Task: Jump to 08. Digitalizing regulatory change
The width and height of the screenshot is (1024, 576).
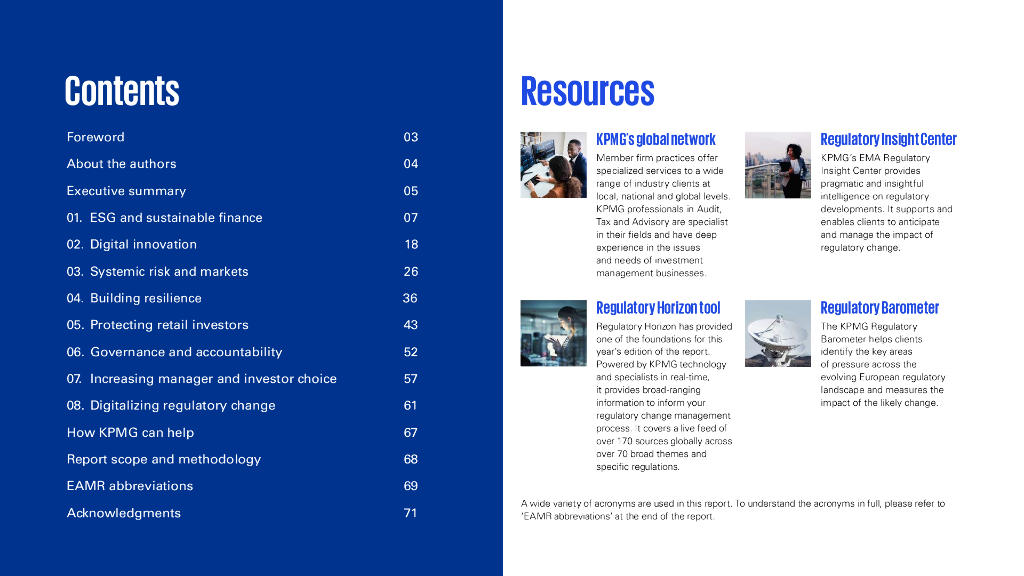Action: 171,406
